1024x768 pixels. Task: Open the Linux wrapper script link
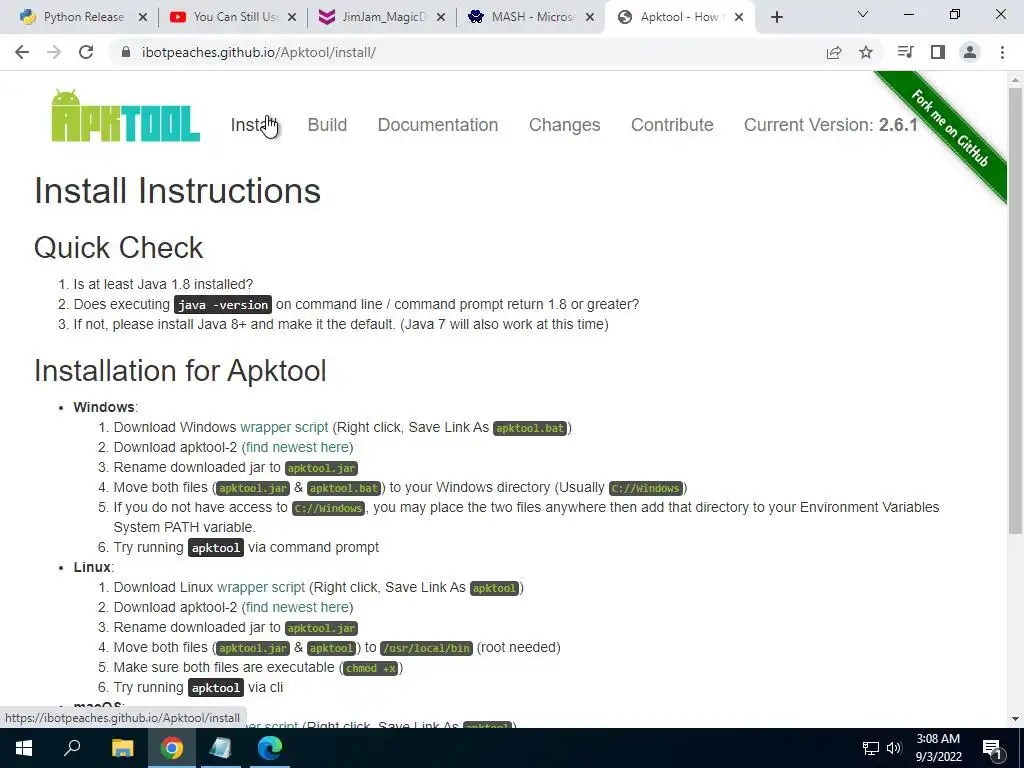point(261,587)
